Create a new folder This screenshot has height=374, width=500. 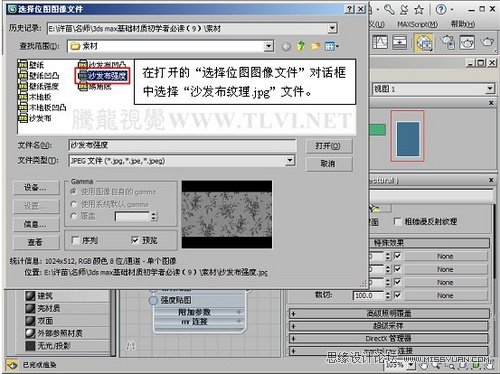315,46
